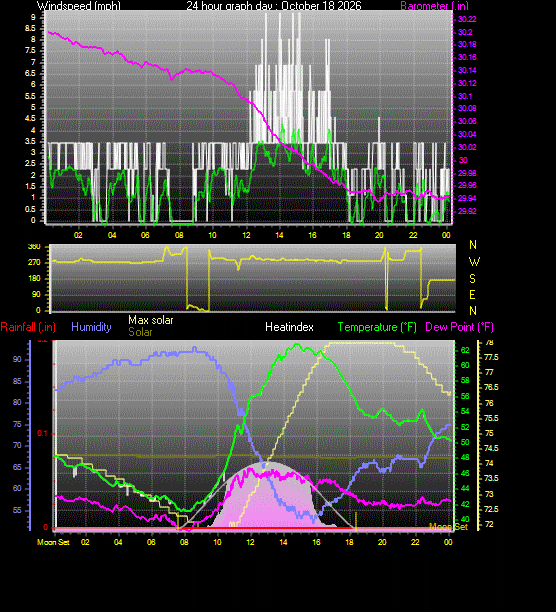Viewport: 556px width, 612px height.
Task: Click hour '08' under the windspeed graph
Action: (179, 235)
